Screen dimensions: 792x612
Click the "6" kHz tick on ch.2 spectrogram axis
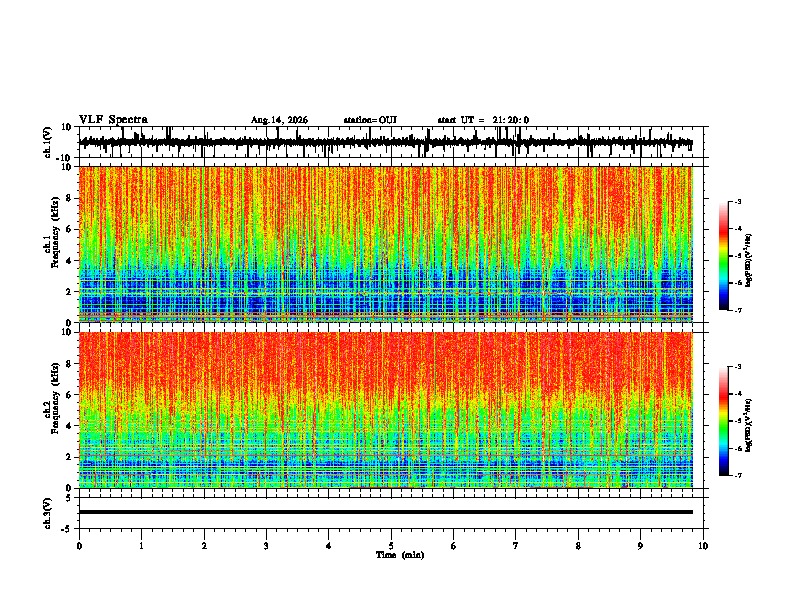point(70,395)
